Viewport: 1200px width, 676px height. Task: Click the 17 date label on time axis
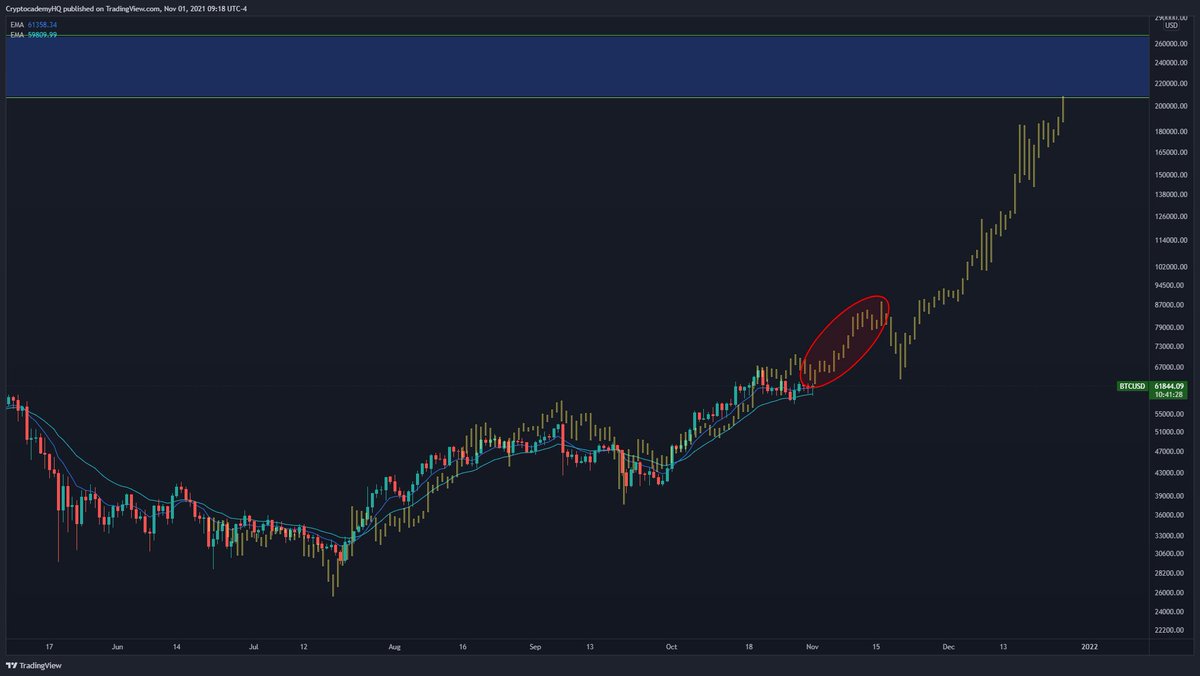tap(47, 647)
